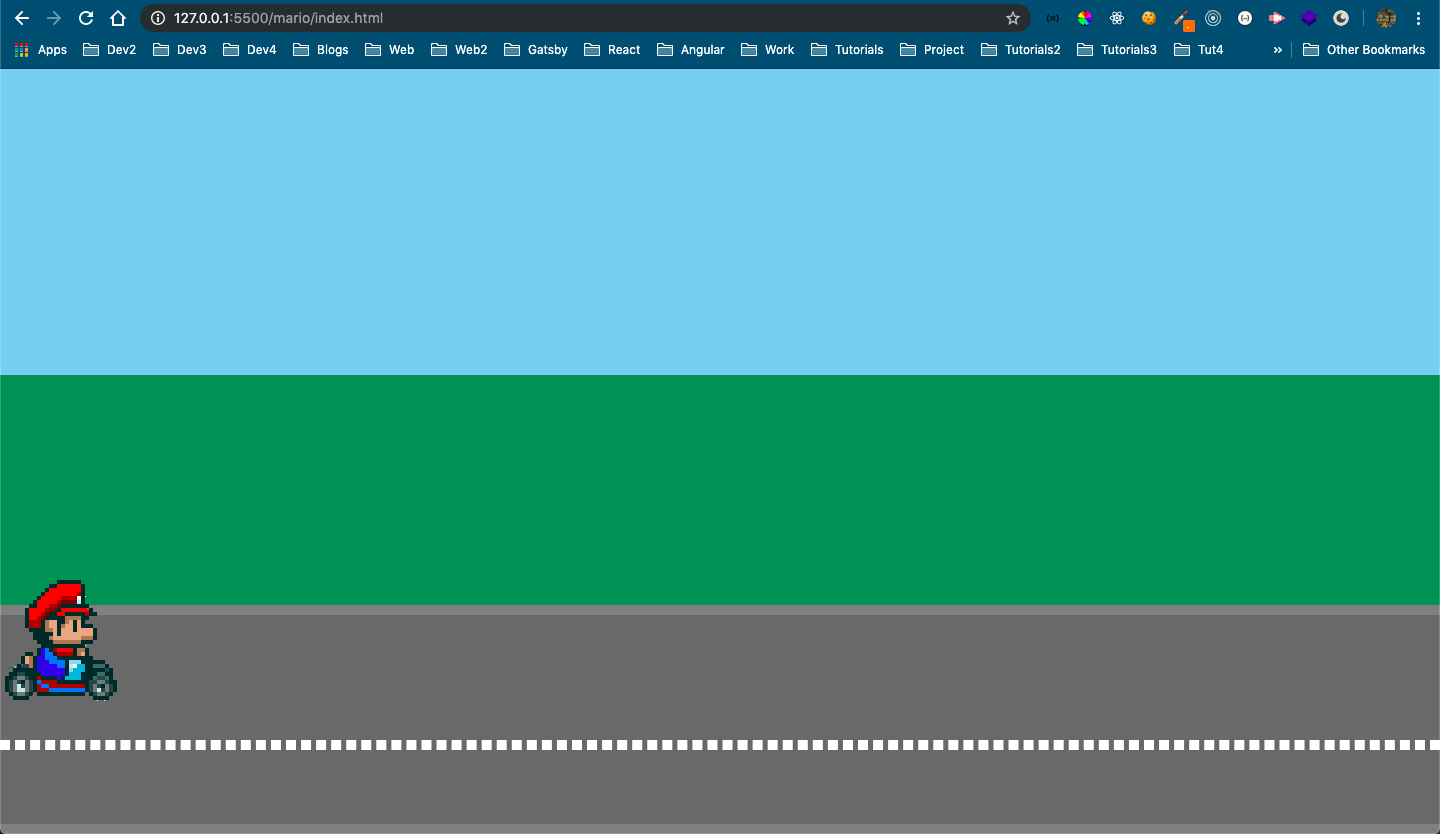Open the Project bookmarks folder
Image resolution: width=1440 pixels, height=834 pixels.
tap(932, 49)
